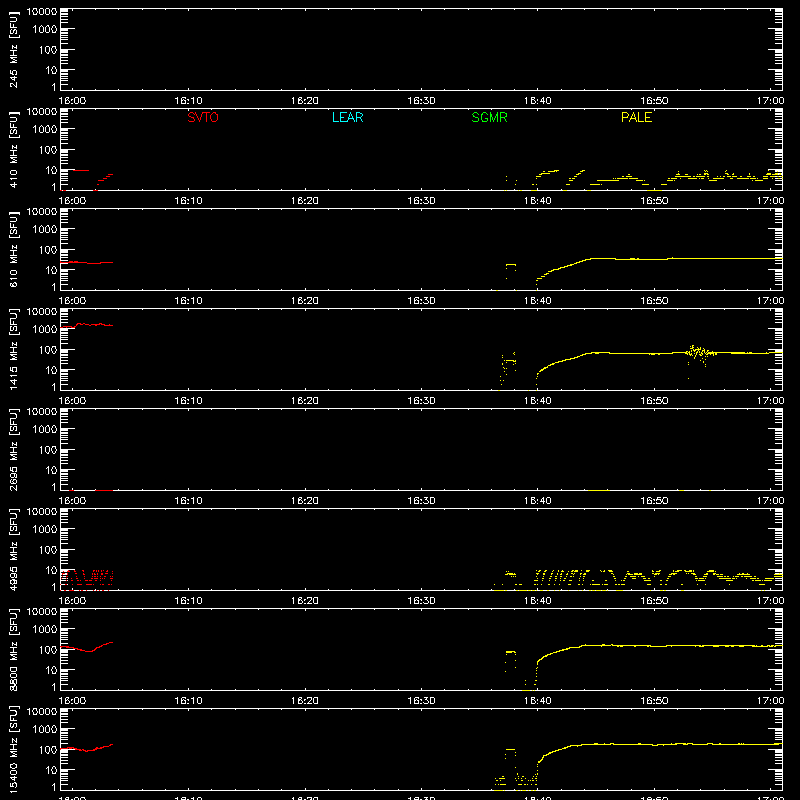The width and height of the screenshot is (800, 800).
Task: Select the 8800 MHz [SFU] axis title
Action: tap(13, 650)
